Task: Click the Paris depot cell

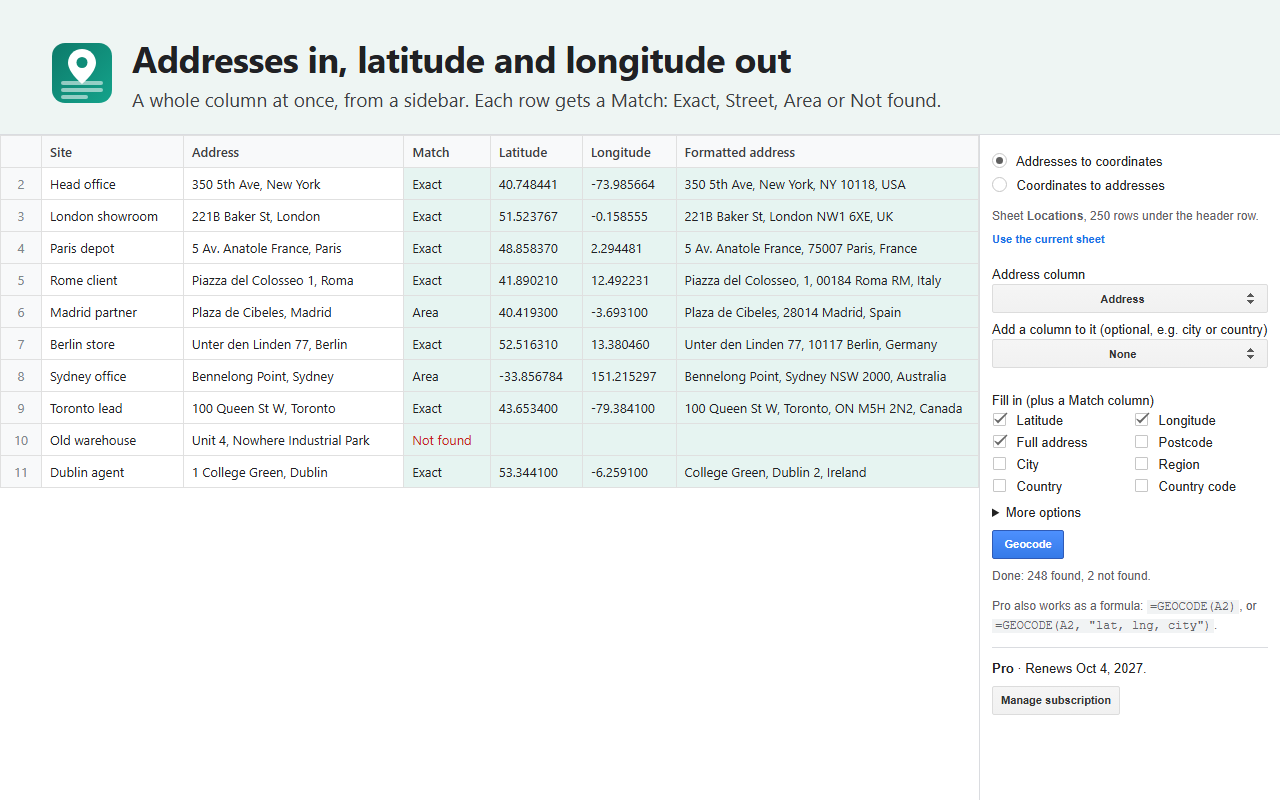Action: [x=112, y=248]
